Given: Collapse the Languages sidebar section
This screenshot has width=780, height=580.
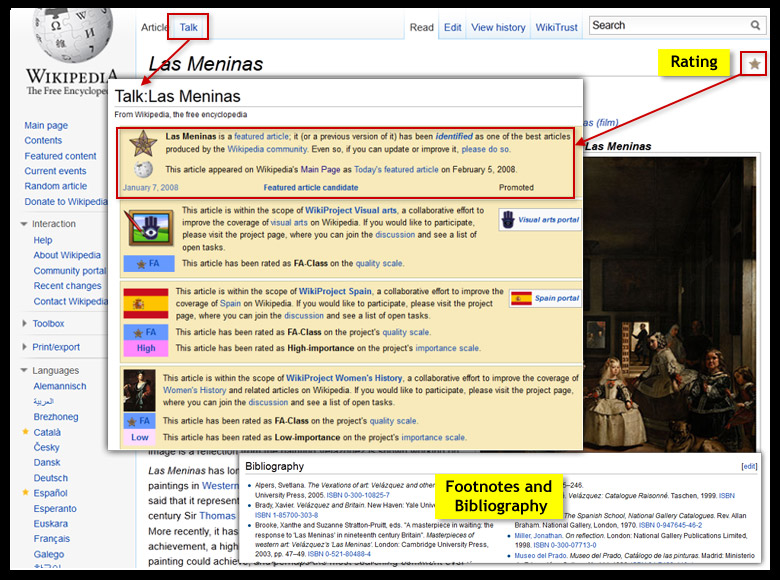Looking at the screenshot, I should click(25, 371).
